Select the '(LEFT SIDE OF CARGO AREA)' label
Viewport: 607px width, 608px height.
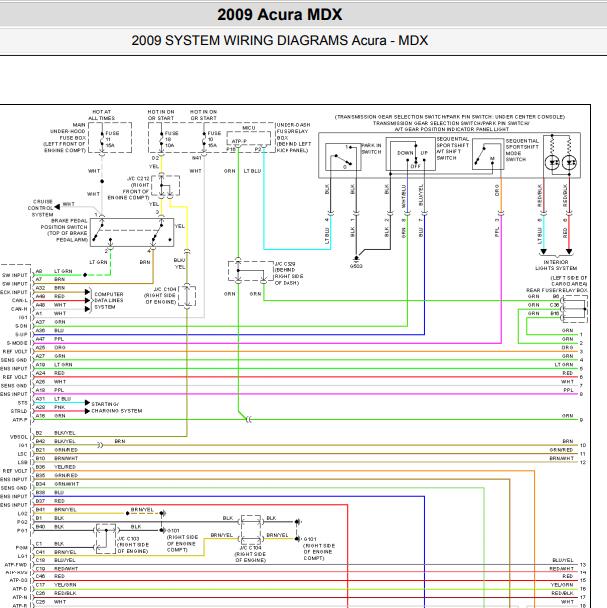tap(569, 281)
